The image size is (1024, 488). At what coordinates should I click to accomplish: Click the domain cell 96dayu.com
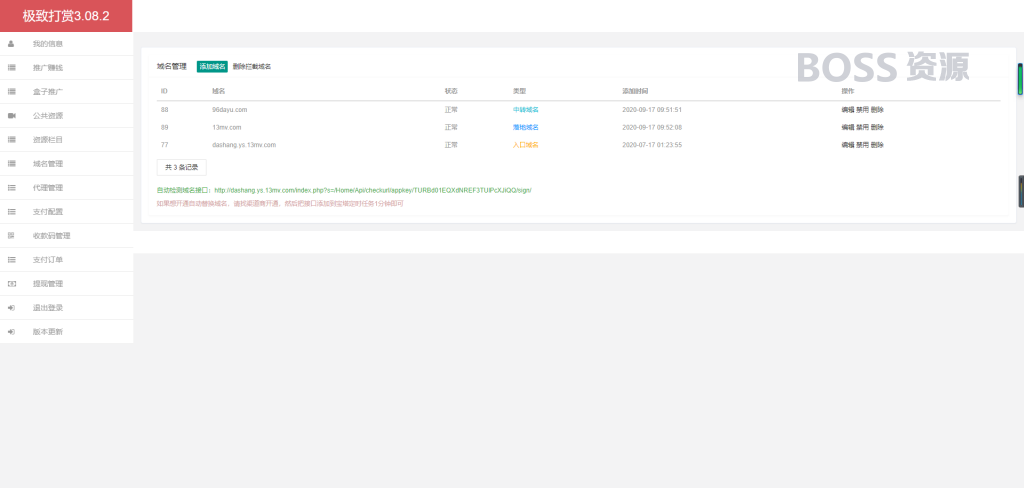click(229, 110)
